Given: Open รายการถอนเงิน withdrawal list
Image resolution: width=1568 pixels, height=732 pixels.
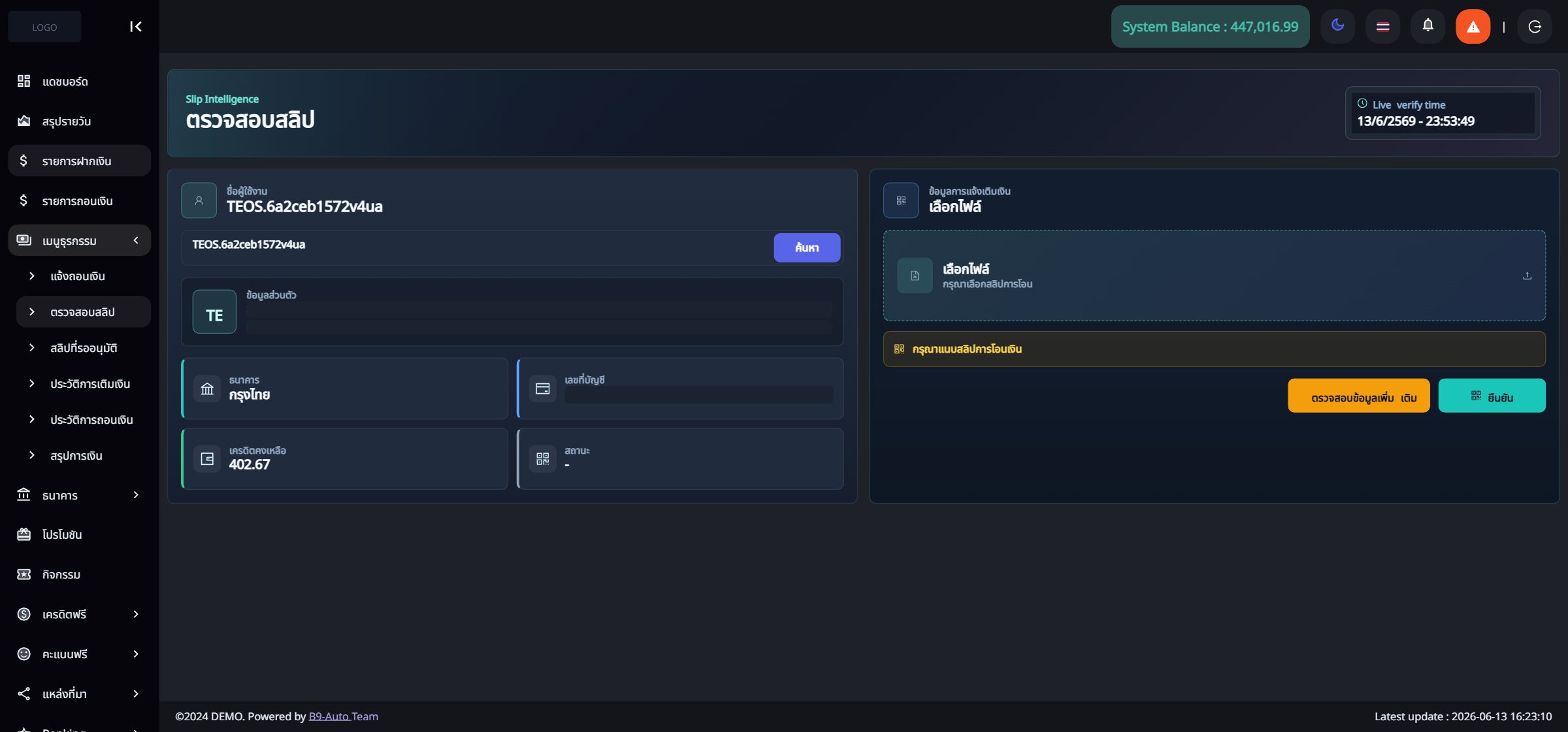Looking at the screenshot, I should pos(79,200).
